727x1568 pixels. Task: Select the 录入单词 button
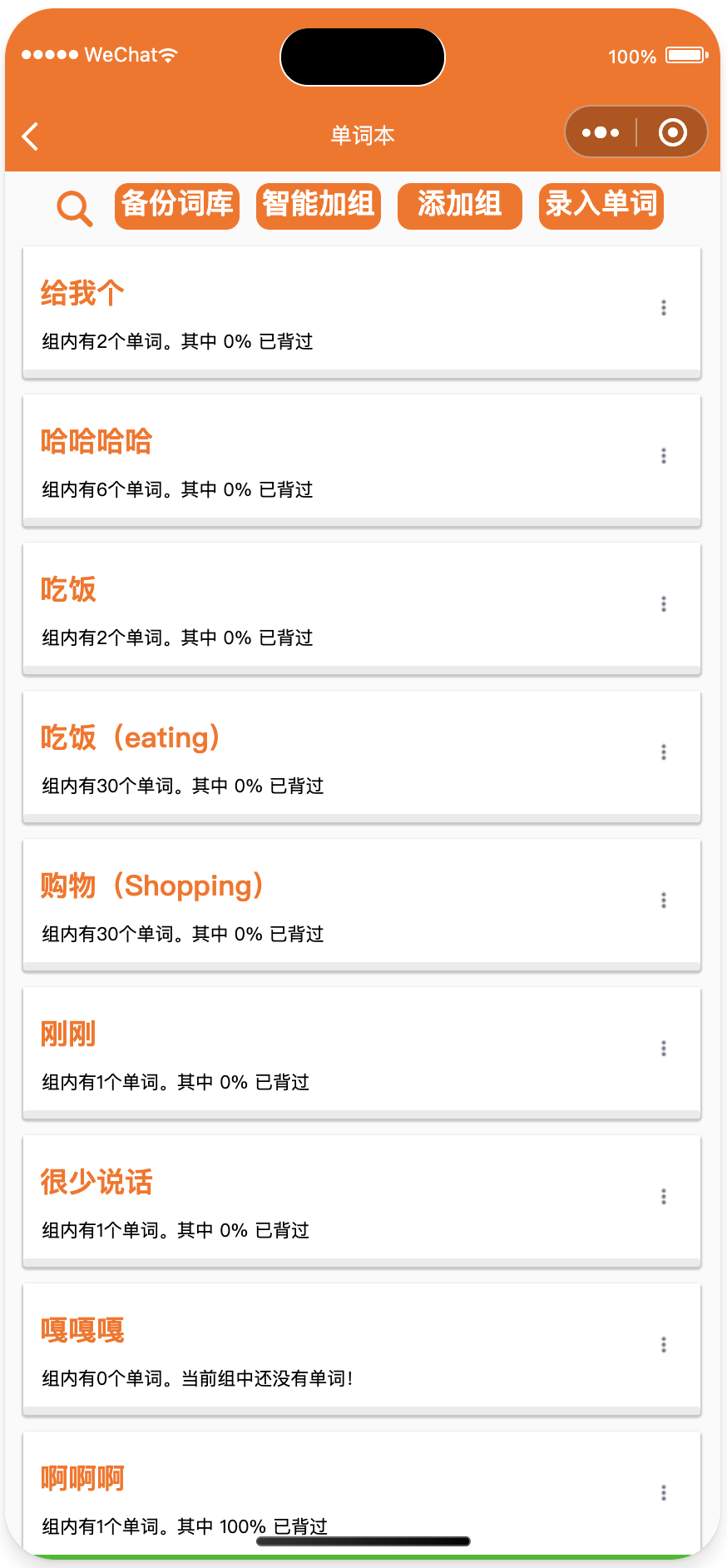(601, 206)
